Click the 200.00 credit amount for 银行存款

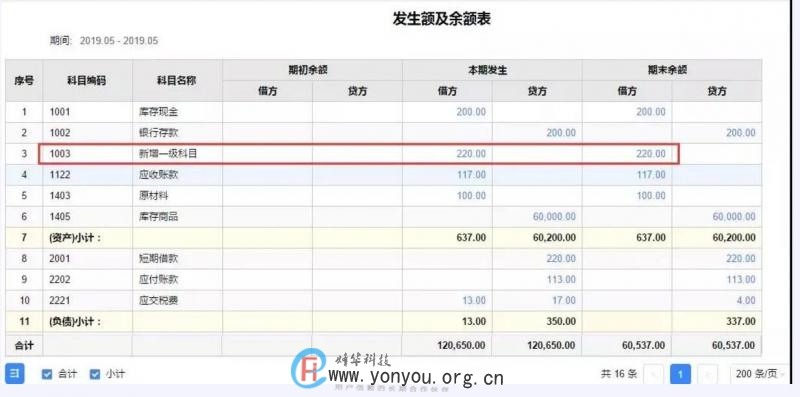(x=561, y=133)
